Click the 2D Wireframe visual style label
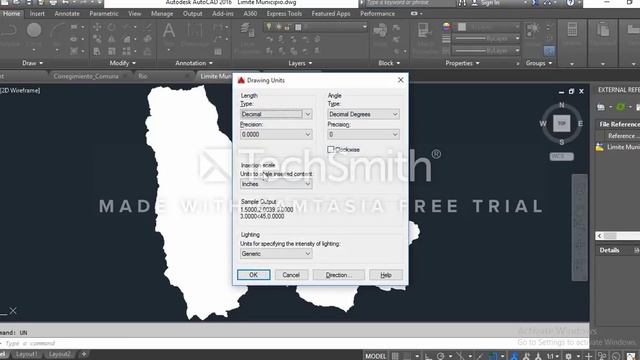This screenshot has height=360, width=640. [20, 91]
